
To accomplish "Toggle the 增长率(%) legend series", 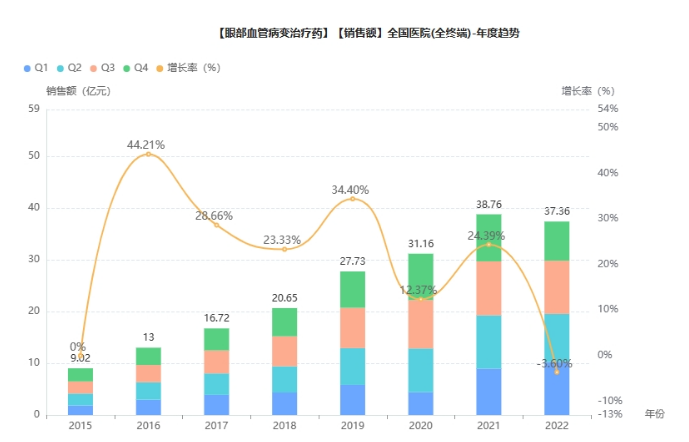I will click(x=188, y=68).
